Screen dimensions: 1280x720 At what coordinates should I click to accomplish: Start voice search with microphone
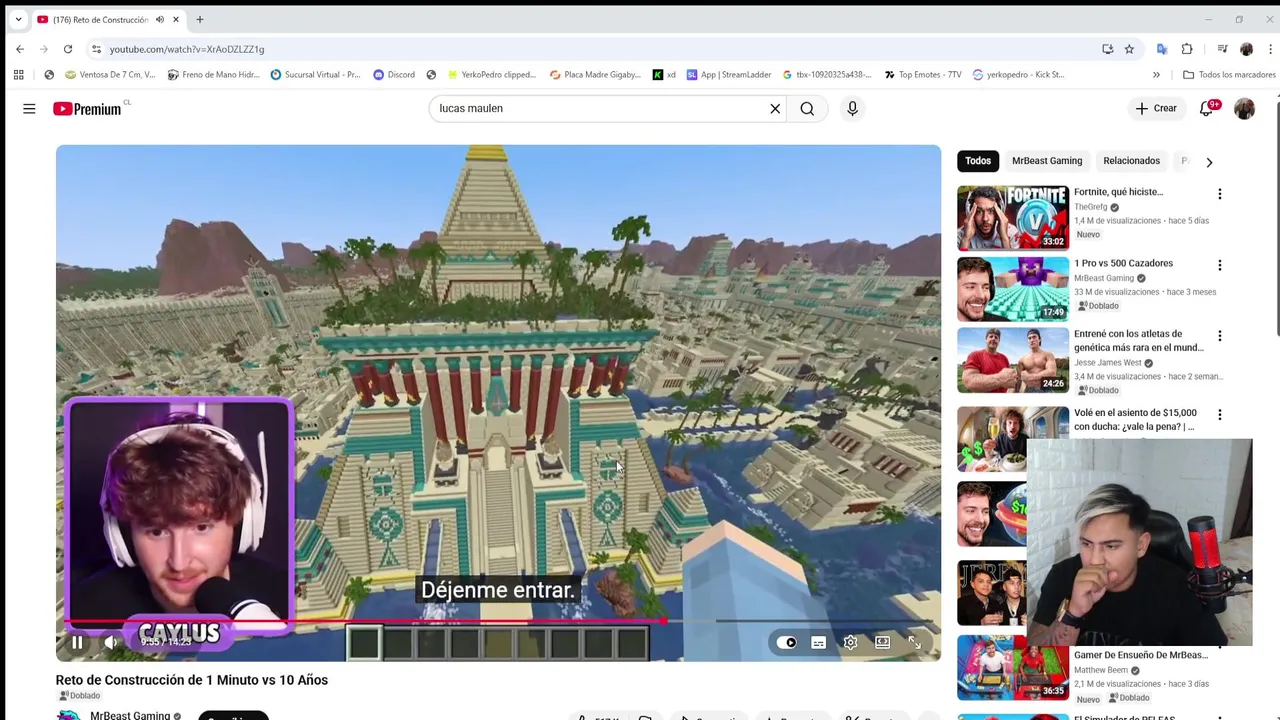[852, 108]
